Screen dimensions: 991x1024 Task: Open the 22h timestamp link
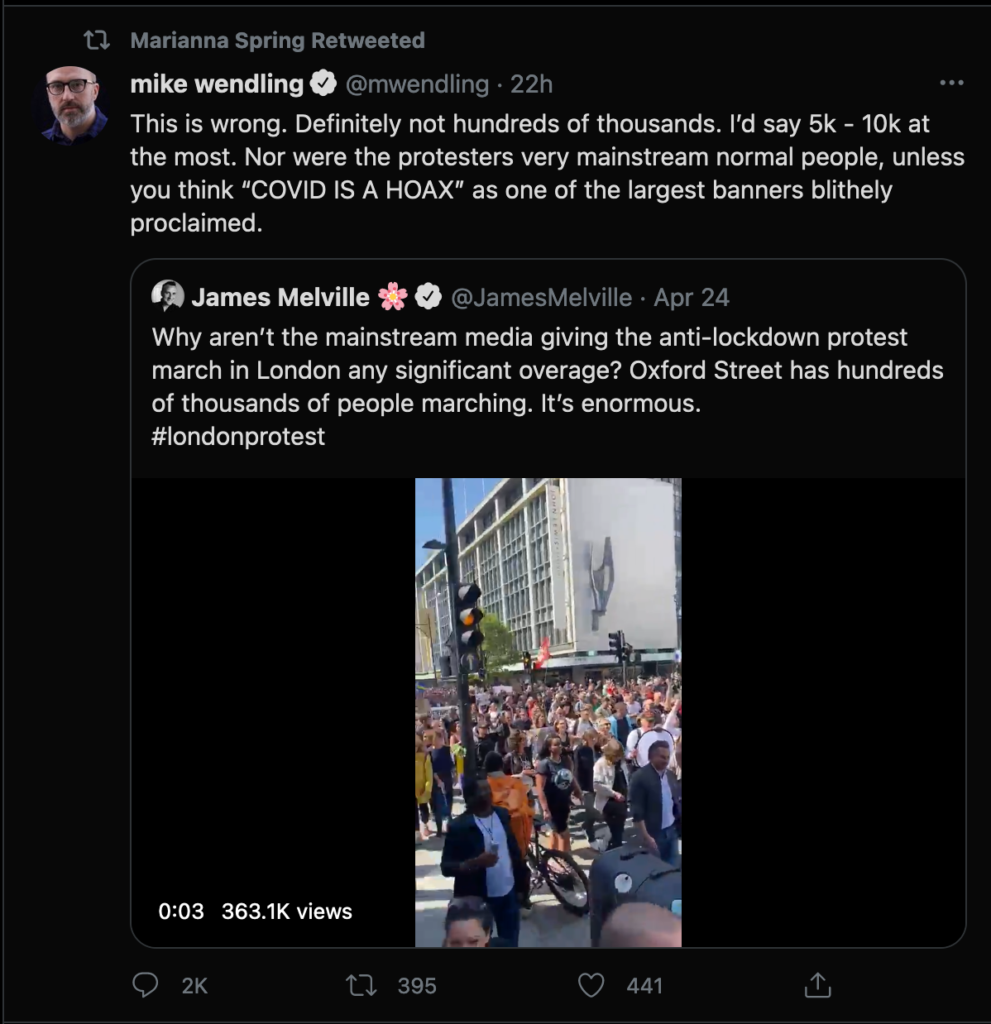[531, 84]
